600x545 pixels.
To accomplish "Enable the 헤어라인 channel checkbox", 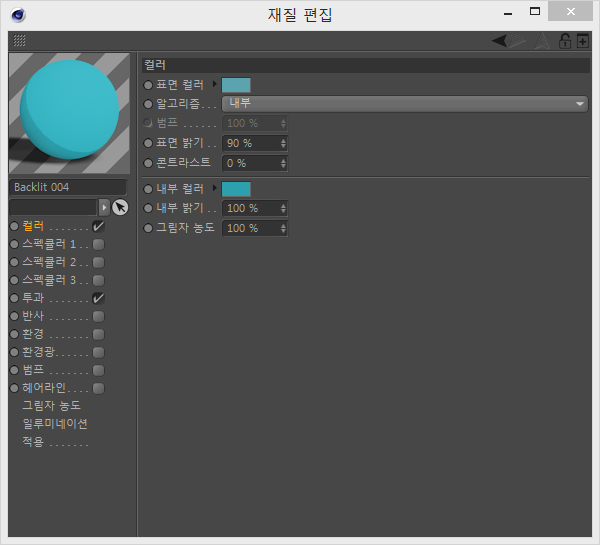I will 98,388.
